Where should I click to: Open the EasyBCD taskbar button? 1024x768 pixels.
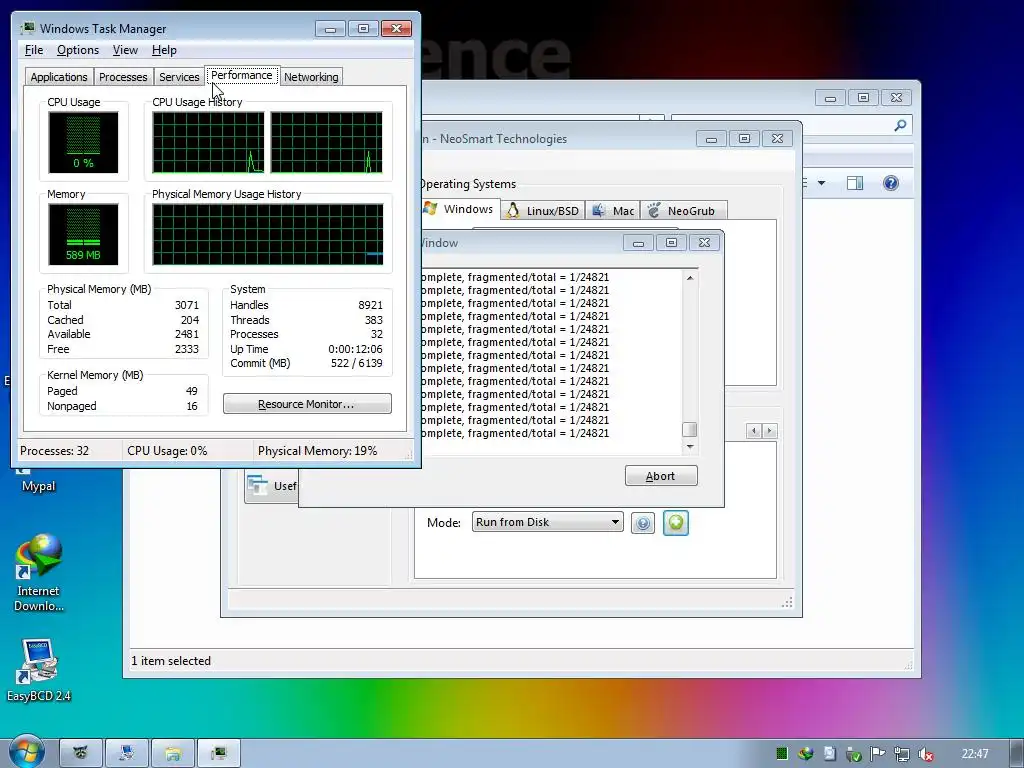pyautogui.click(x=127, y=754)
